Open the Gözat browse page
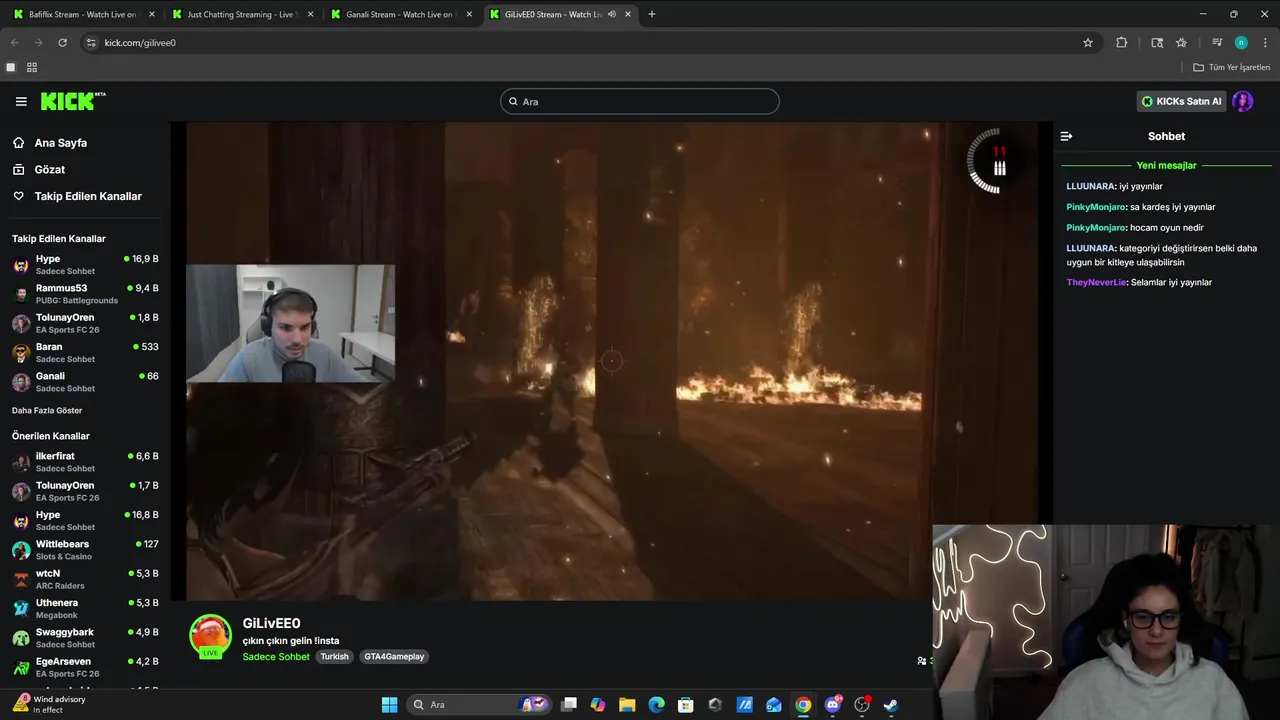This screenshot has width=1280, height=720. [49, 170]
